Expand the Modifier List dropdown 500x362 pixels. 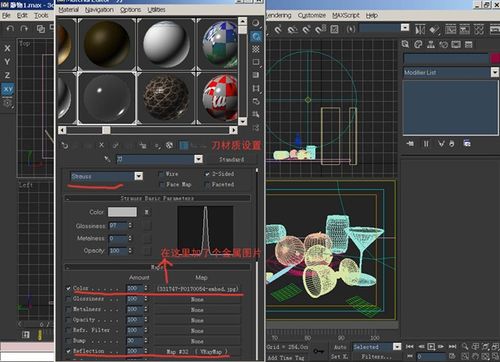(495, 72)
